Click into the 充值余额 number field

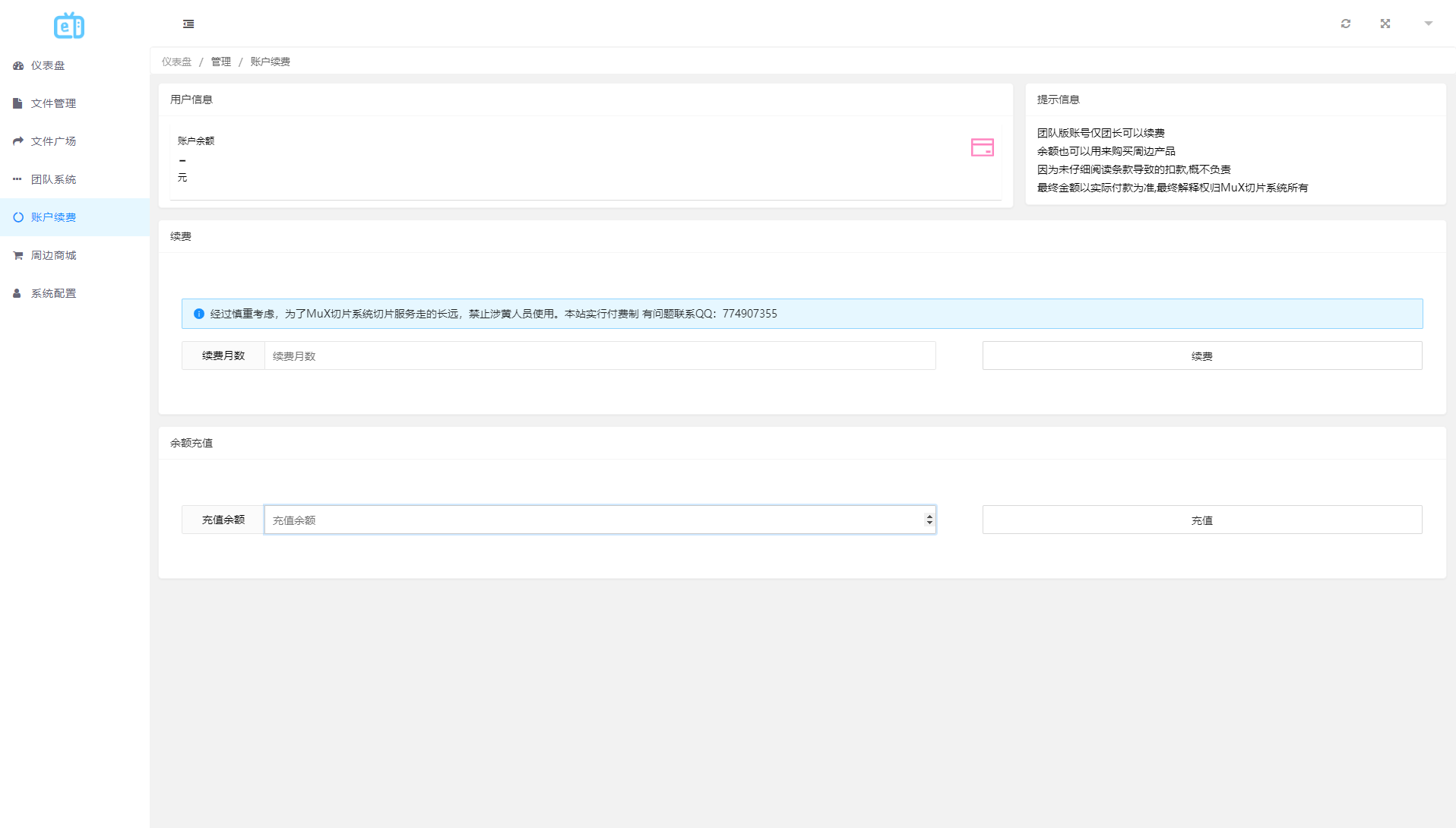[593, 520]
